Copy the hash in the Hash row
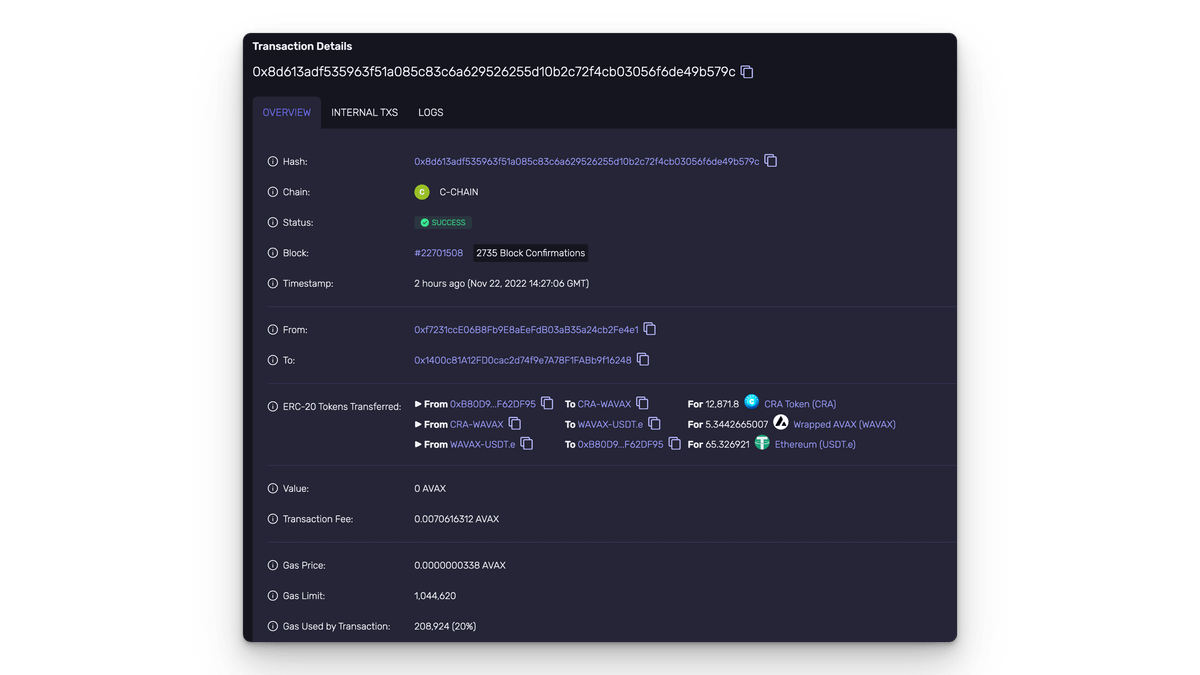The width and height of the screenshot is (1200, 675). tap(771, 161)
